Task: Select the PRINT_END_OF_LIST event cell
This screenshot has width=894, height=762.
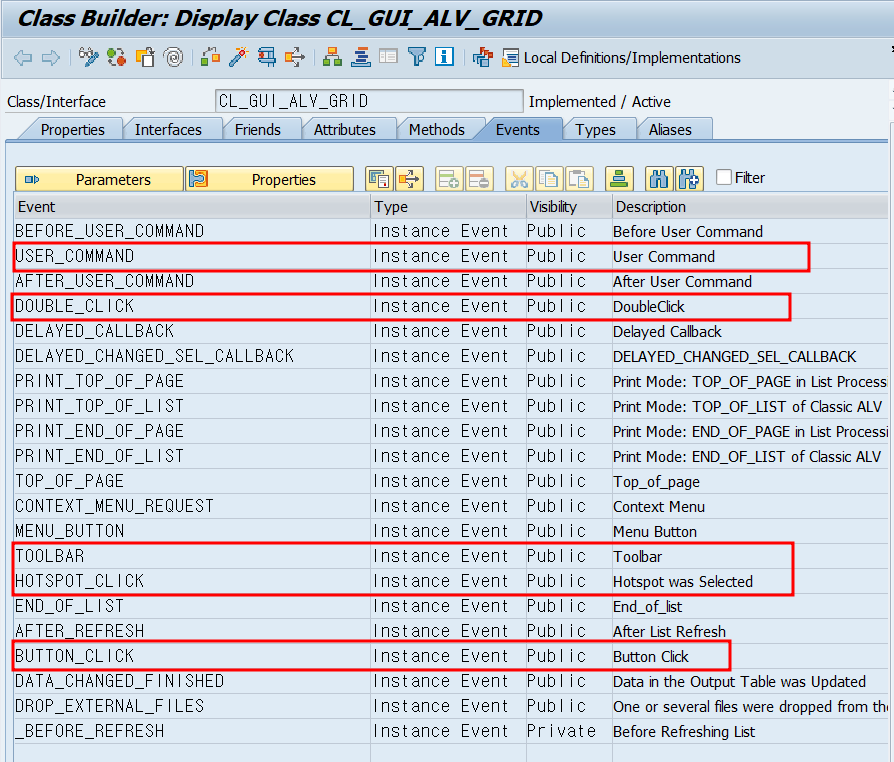Action: pyautogui.click(x=192, y=456)
